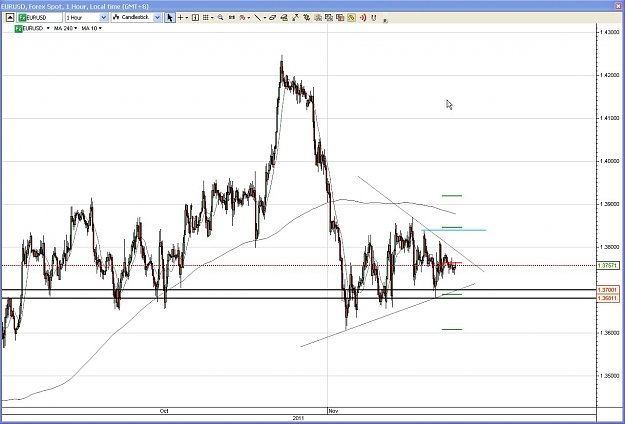Open the EURUSD legend series dropdown
The width and height of the screenshot is (625, 424).
click(48, 28)
